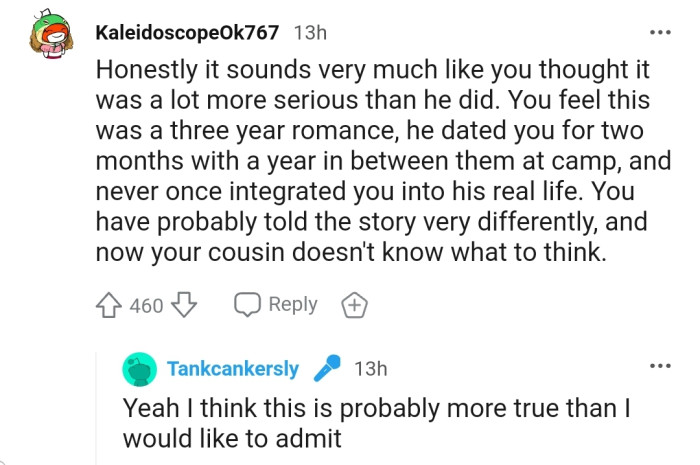
Task: Click the 13h timestamp beside KaleidoscopeOk767
Action: point(310,32)
